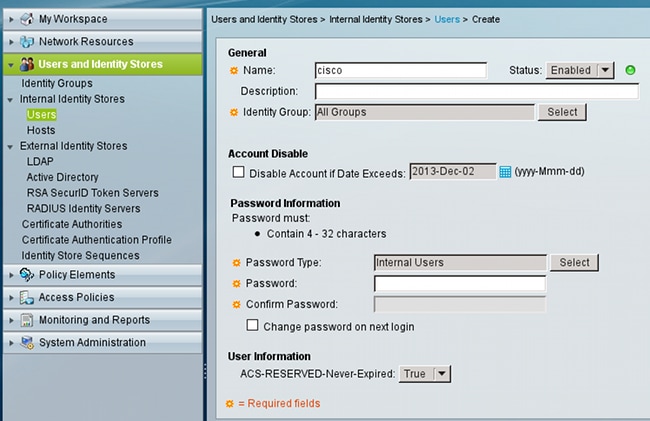Click the Network Resources icon
Screen dimensions: 650x421
click(x=26, y=41)
